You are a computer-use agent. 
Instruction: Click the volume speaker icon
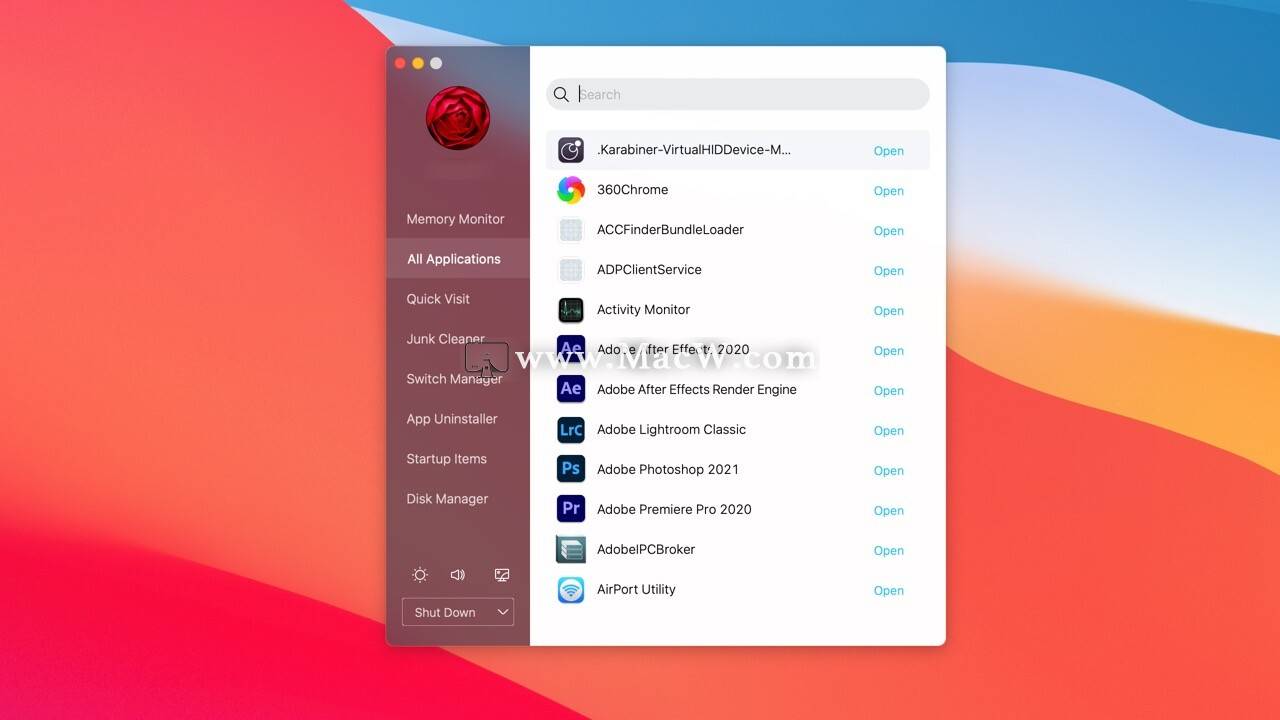click(458, 575)
